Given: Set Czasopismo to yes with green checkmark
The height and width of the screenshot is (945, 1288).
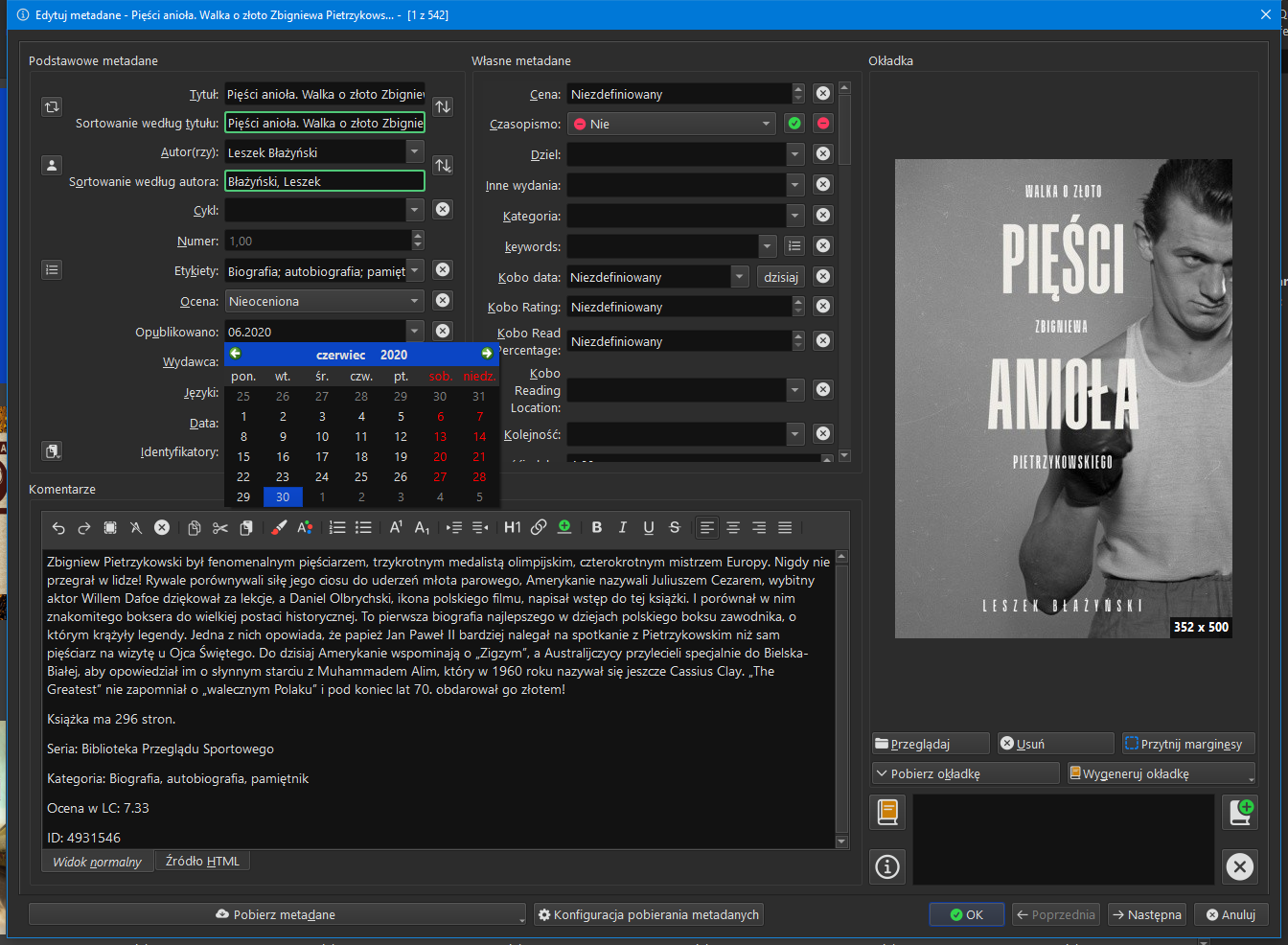Looking at the screenshot, I should [x=794, y=124].
